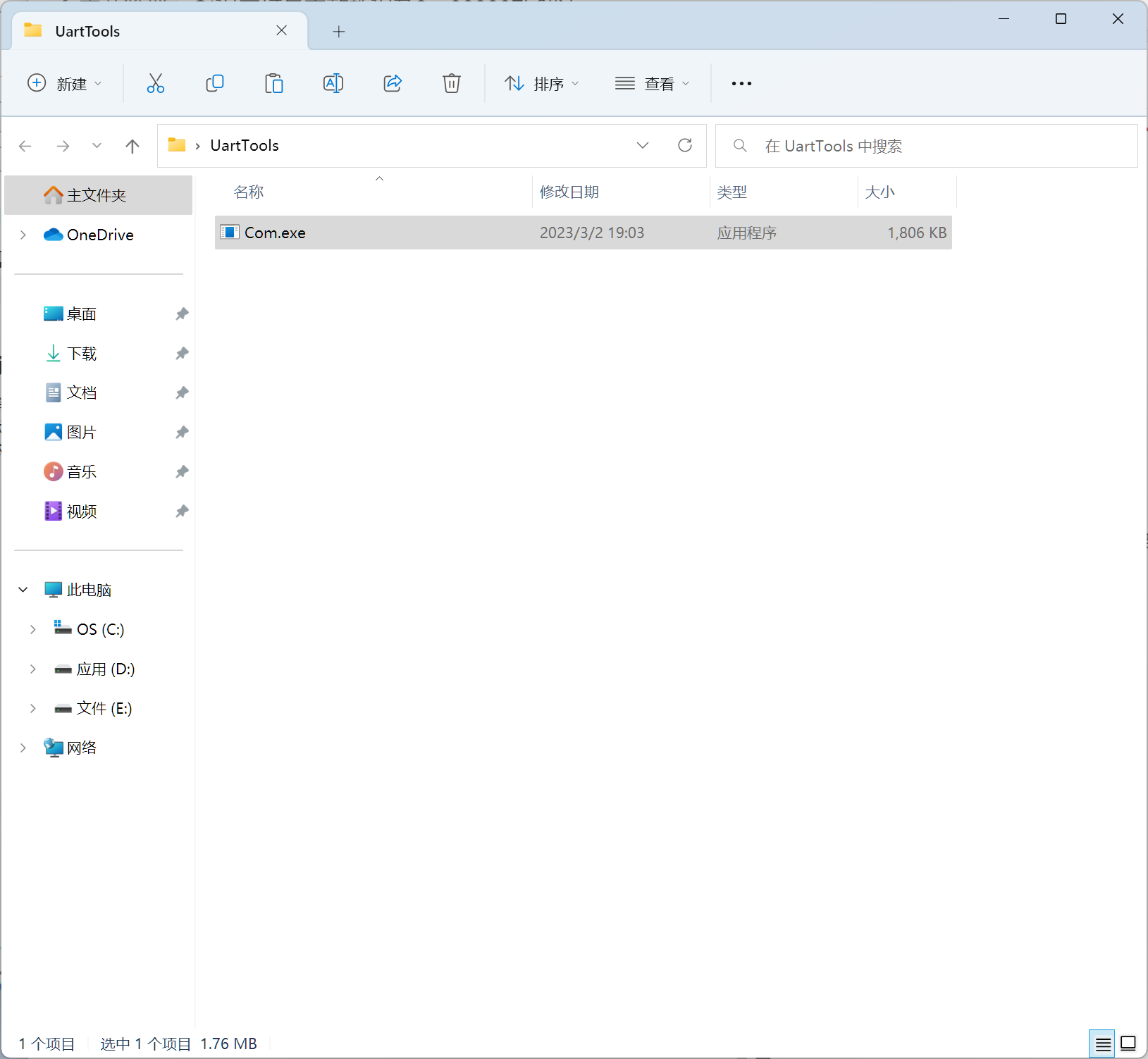Screen dimensions: 1148x1059
Task: Click the 应用程序 type cell
Action: (x=747, y=233)
